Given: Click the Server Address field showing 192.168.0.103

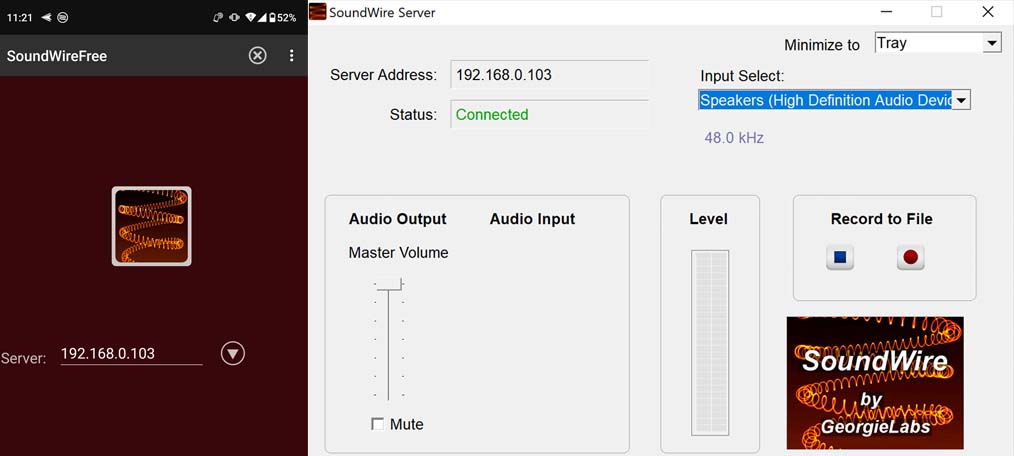Looking at the screenshot, I should click(550, 74).
